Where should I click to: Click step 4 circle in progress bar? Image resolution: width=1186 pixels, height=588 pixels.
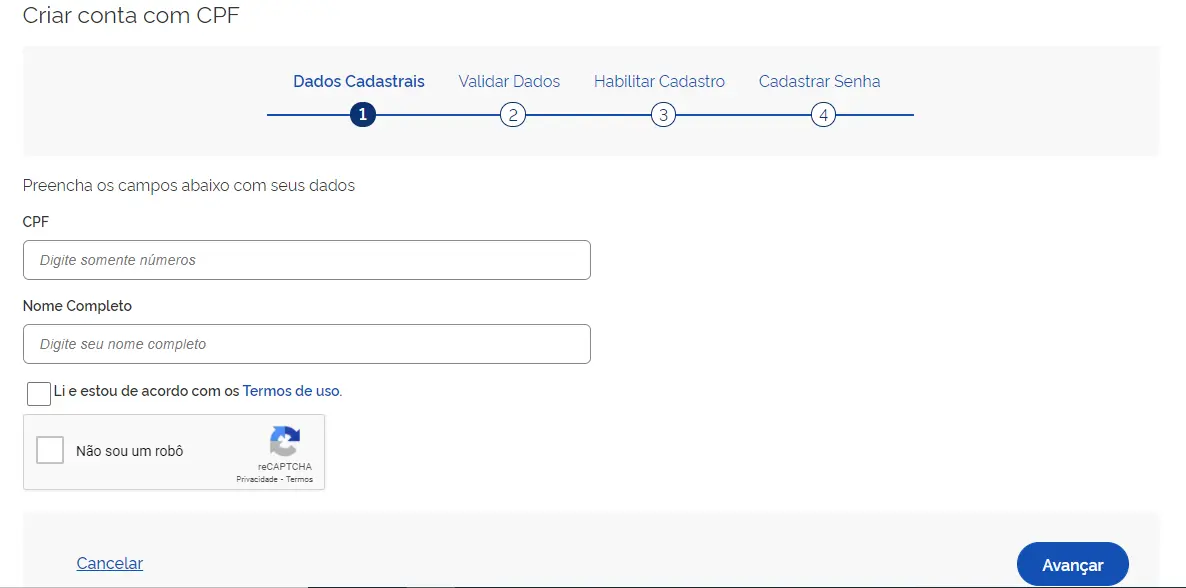coord(822,115)
